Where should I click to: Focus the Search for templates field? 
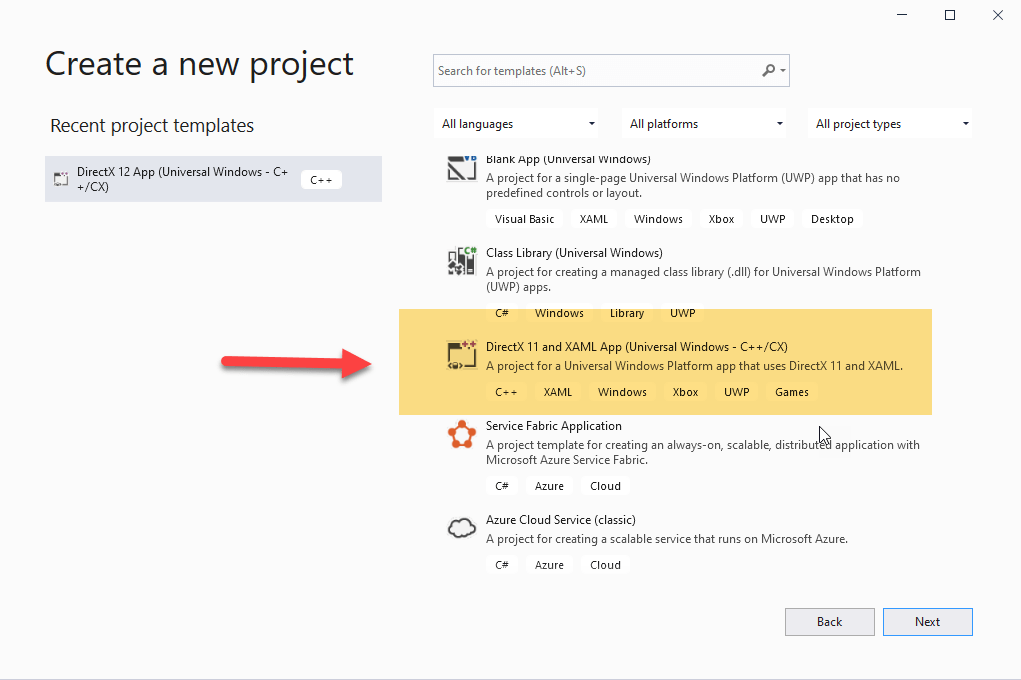click(x=597, y=71)
